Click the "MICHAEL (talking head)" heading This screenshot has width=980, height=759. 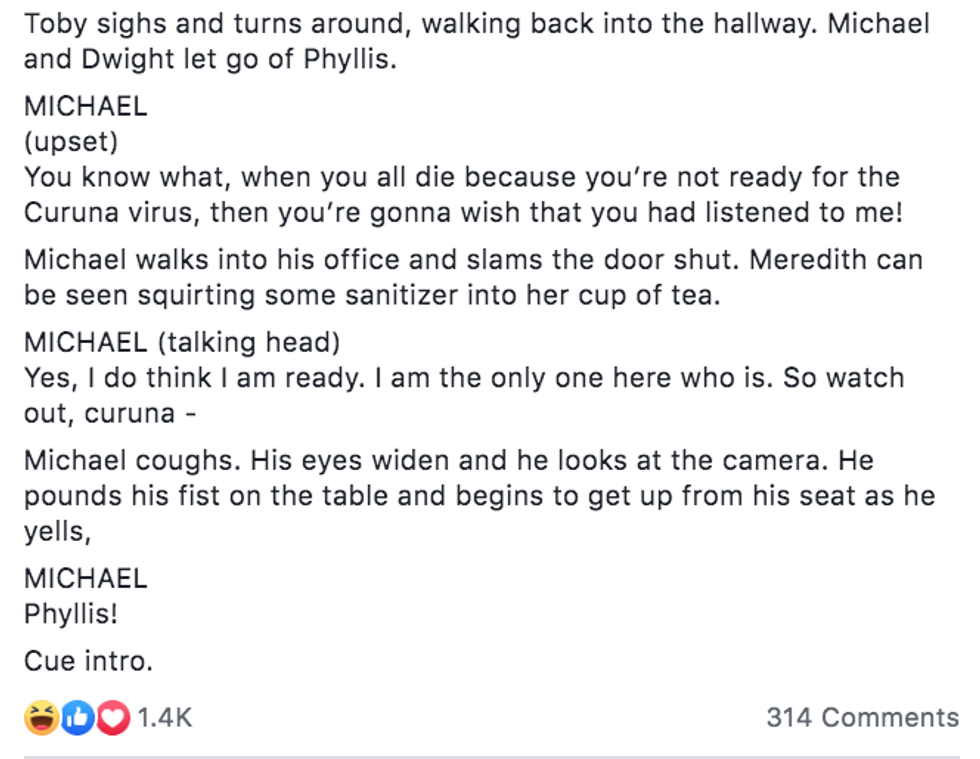182,343
